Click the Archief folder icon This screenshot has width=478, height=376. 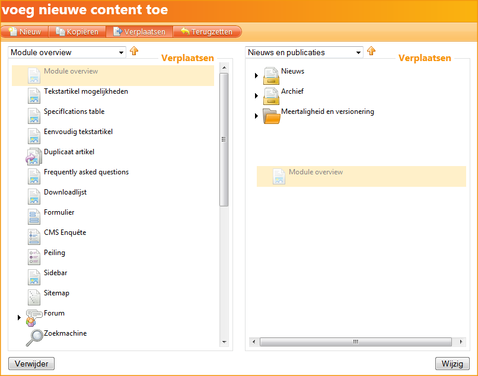pos(271,96)
